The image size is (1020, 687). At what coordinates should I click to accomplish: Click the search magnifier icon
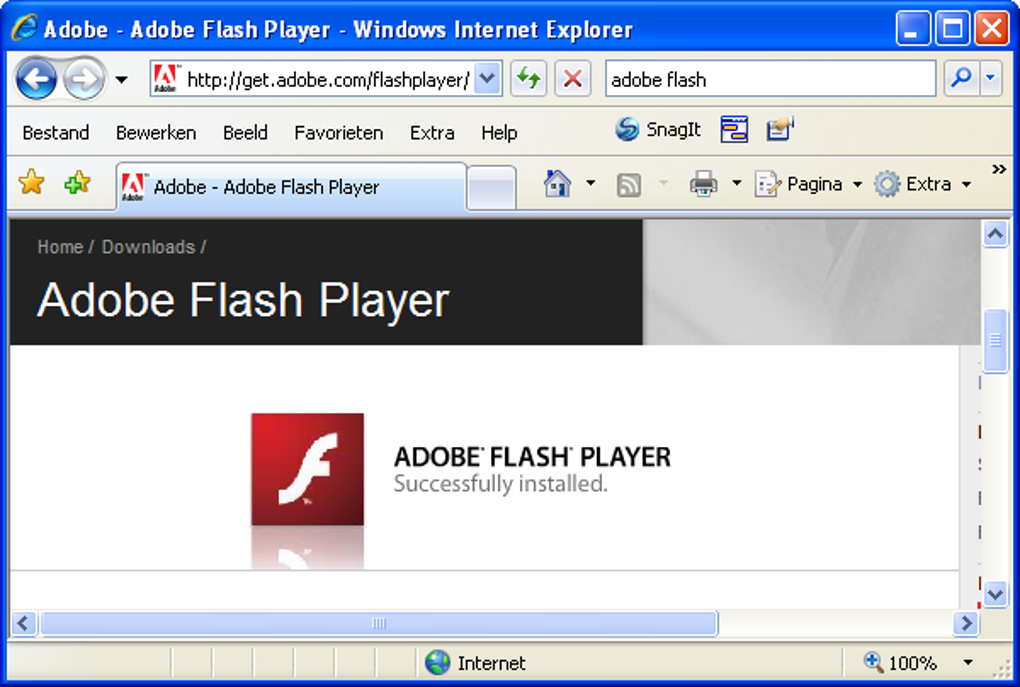[959, 78]
